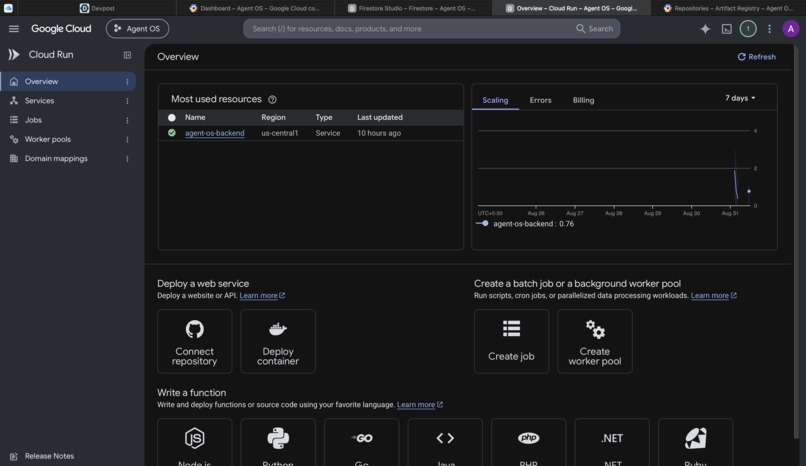This screenshot has width=806, height=466.
Task: Click the status circle in the table header
Action: coord(172,118)
